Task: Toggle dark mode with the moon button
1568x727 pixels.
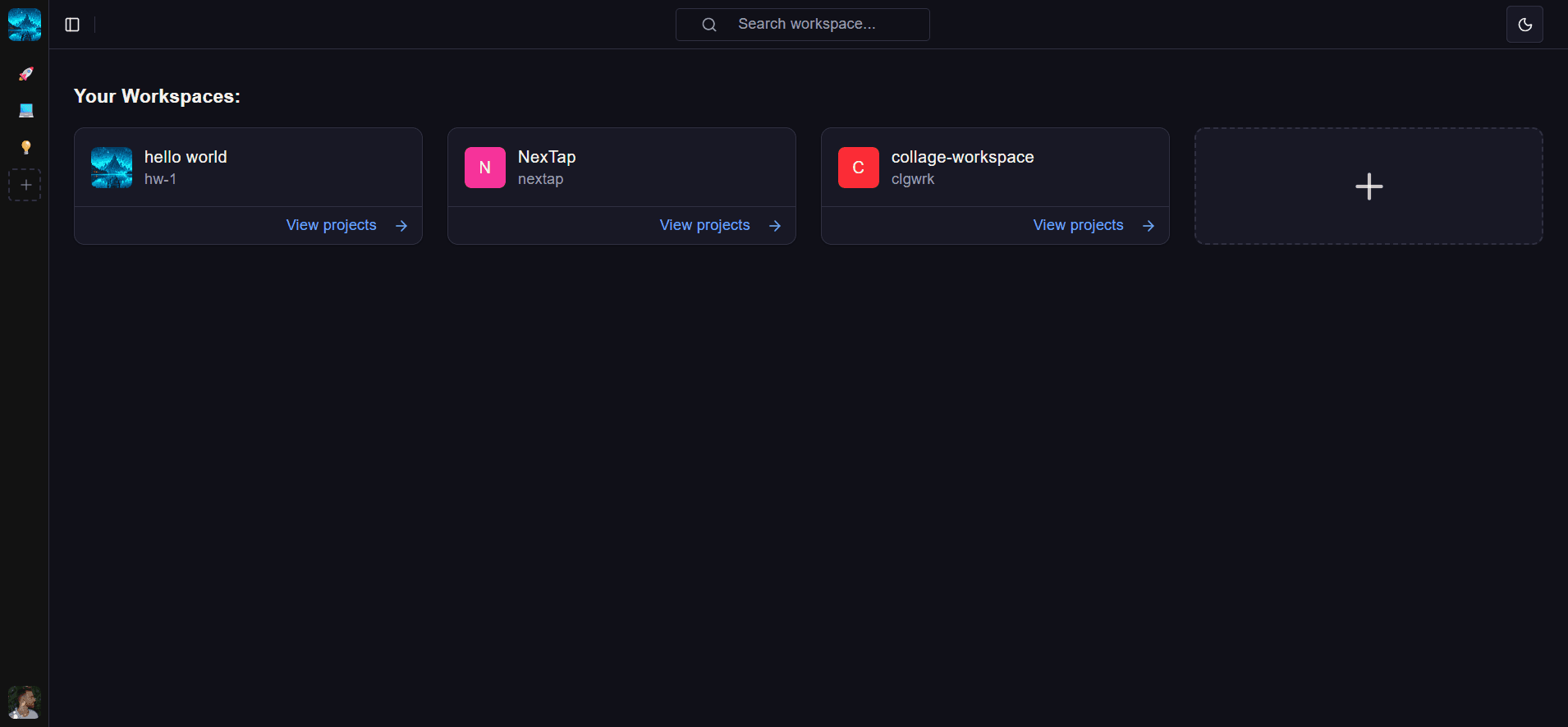Action: tap(1524, 25)
